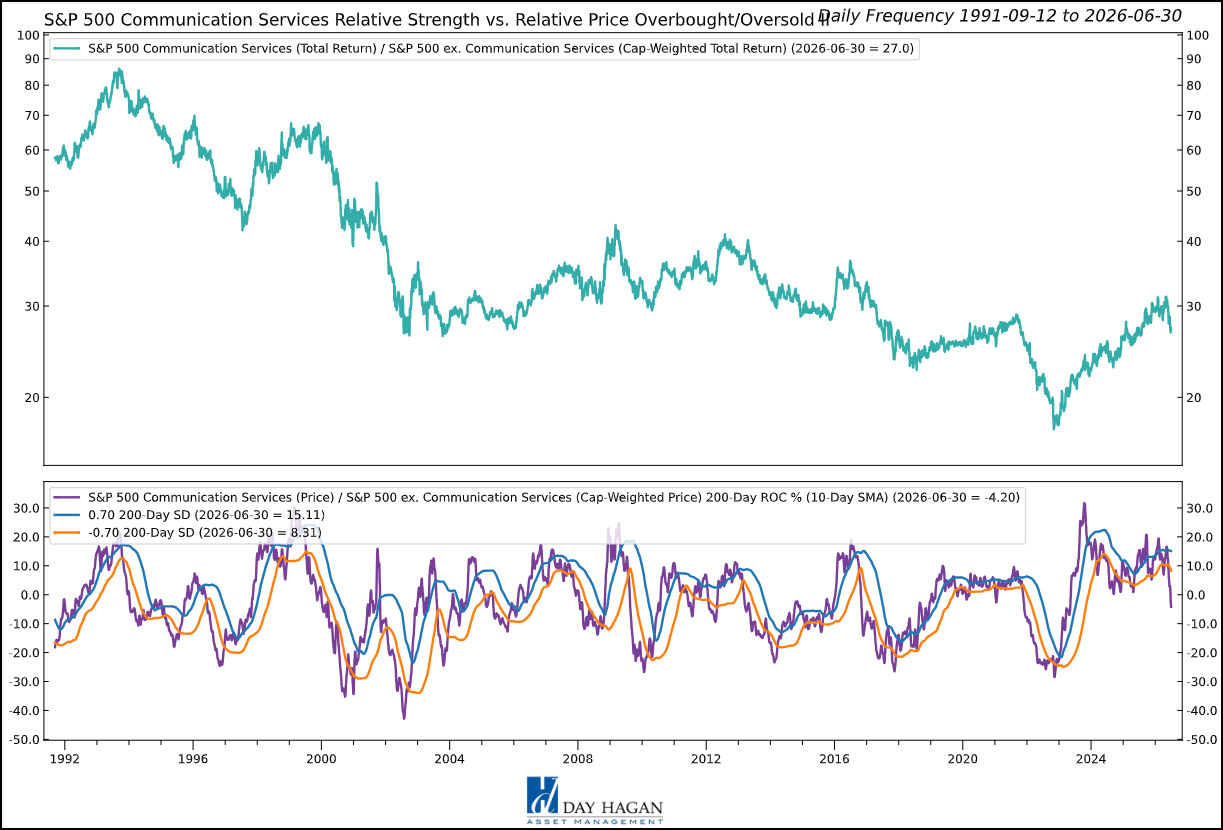Screen dimensions: 1223x830
Task: Click the 2008 label on the time axis
Action: tap(578, 758)
